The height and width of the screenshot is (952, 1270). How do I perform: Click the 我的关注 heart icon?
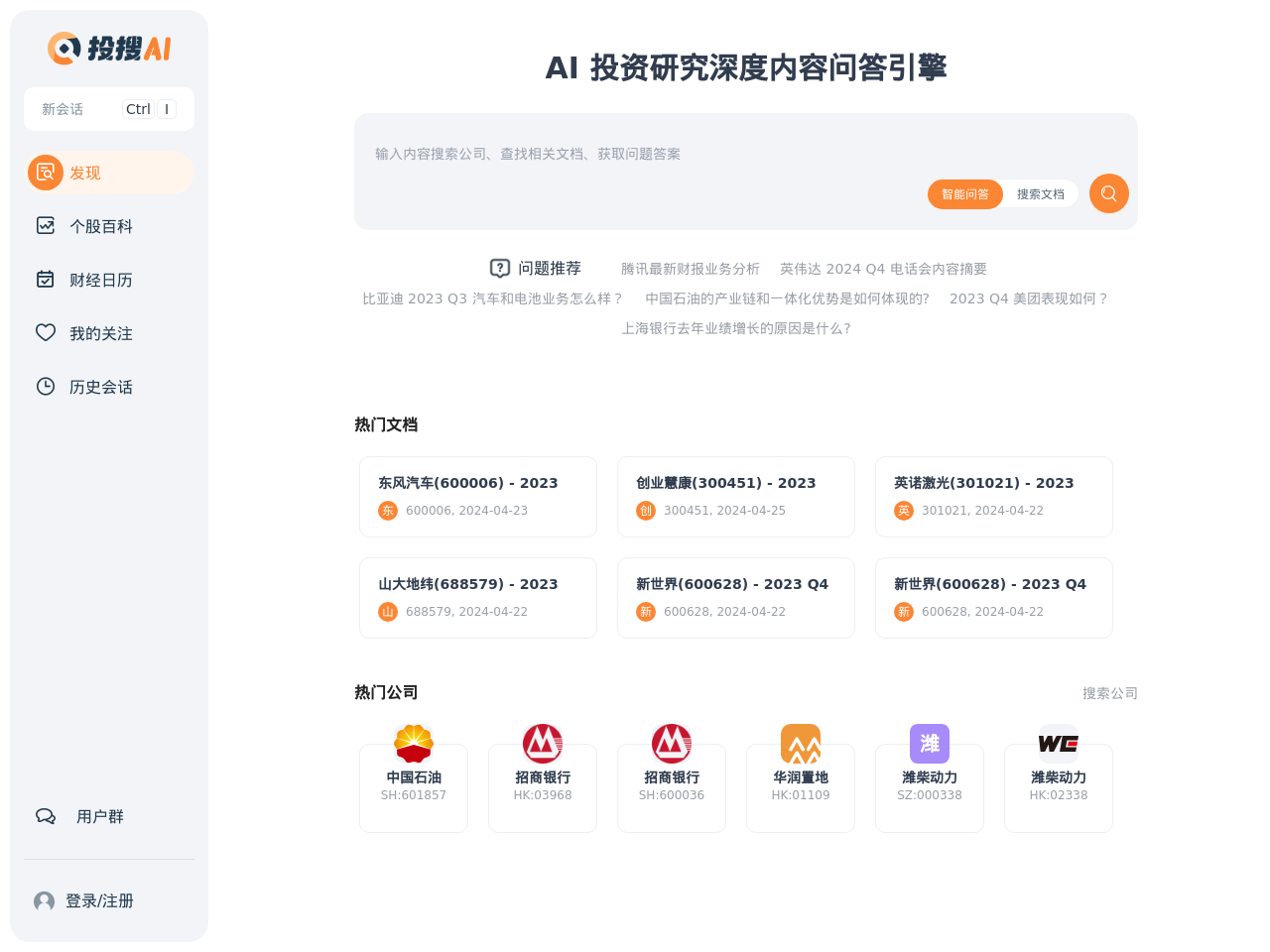(46, 332)
